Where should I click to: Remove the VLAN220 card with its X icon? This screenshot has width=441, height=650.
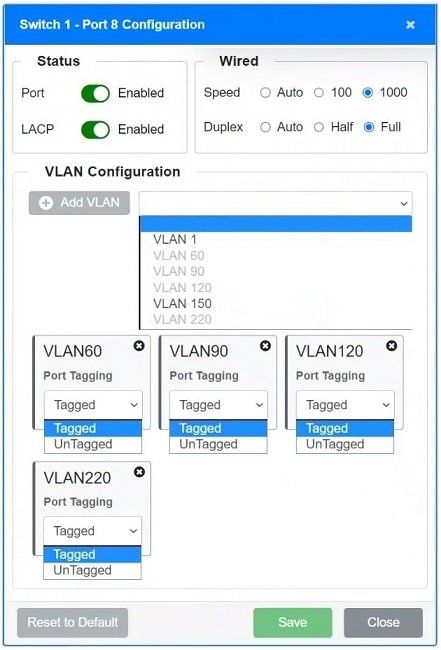(x=139, y=472)
